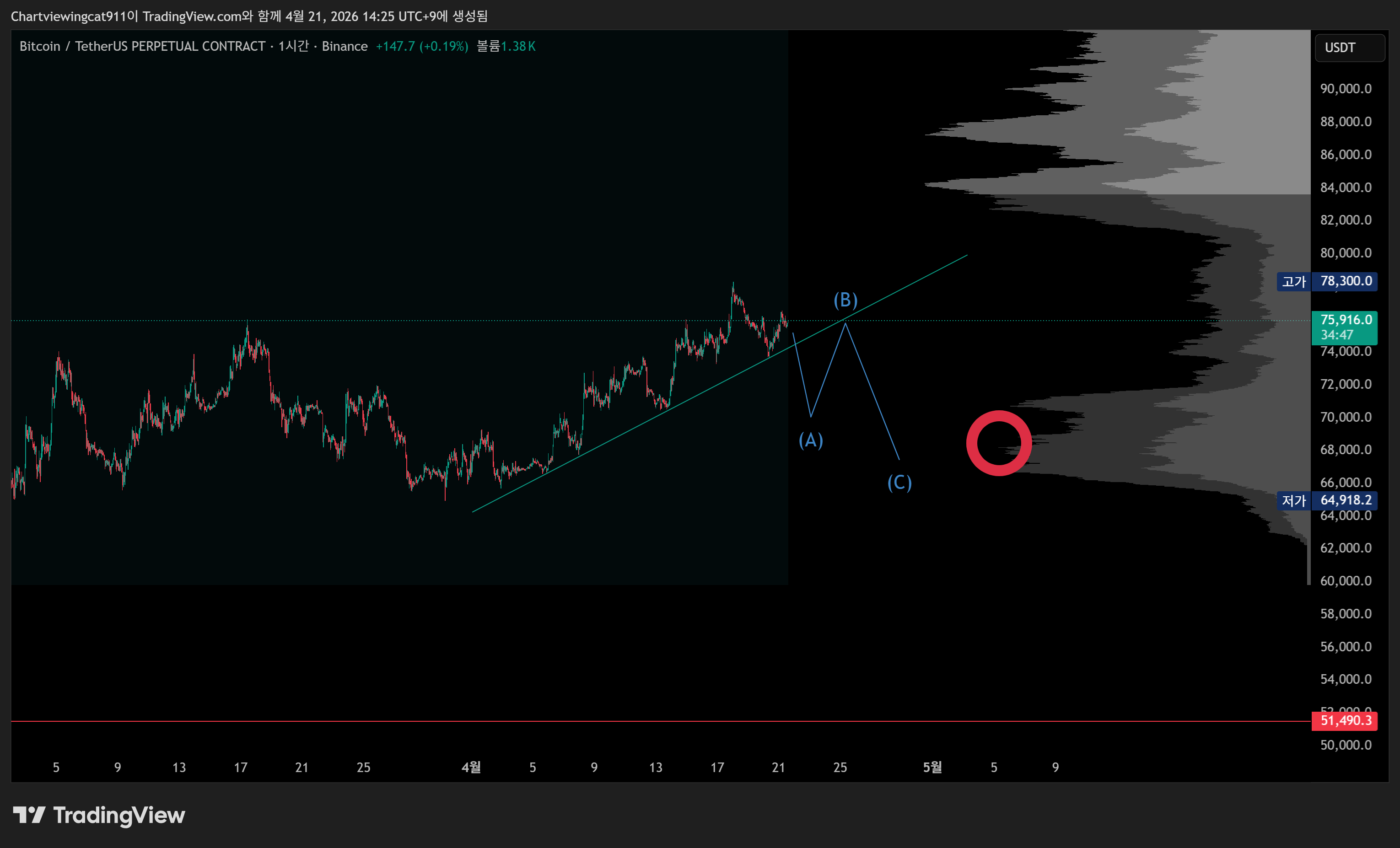Click the TradingView logo icon

click(x=29, y=815)
